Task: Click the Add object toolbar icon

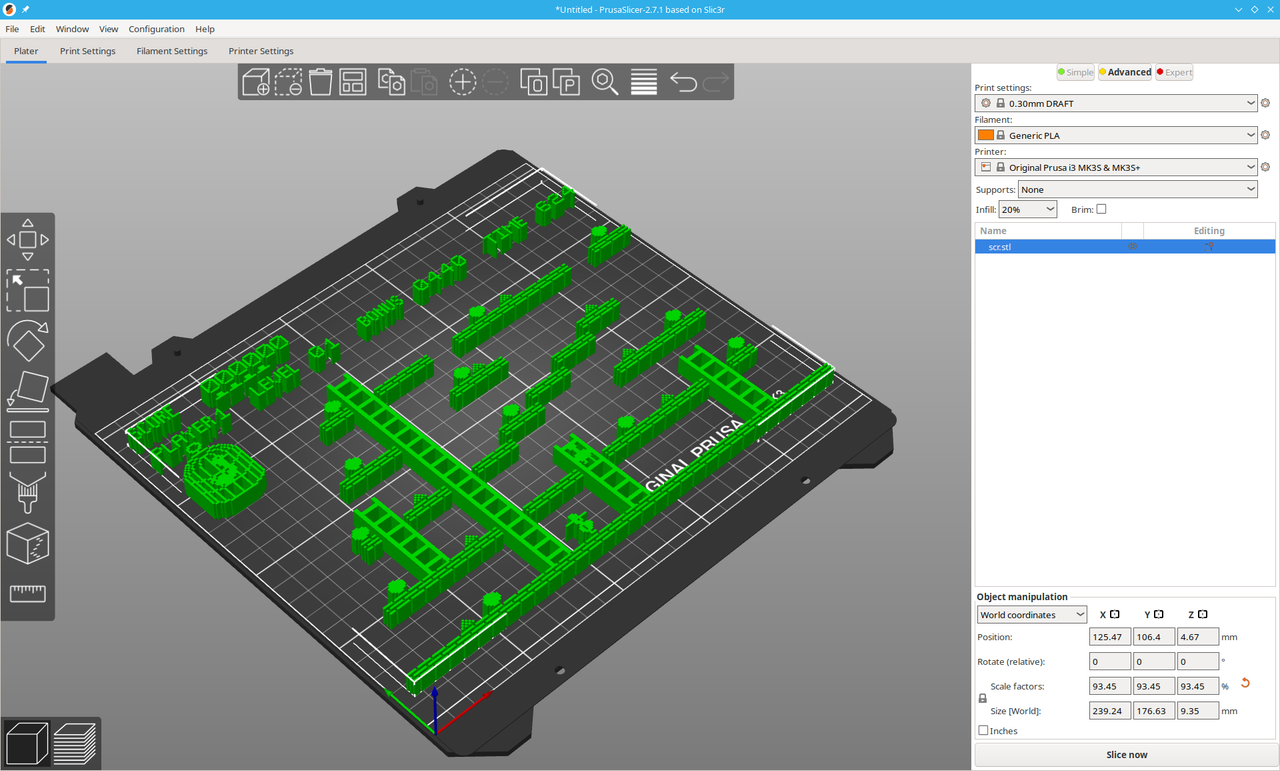Action: point(256,82)
